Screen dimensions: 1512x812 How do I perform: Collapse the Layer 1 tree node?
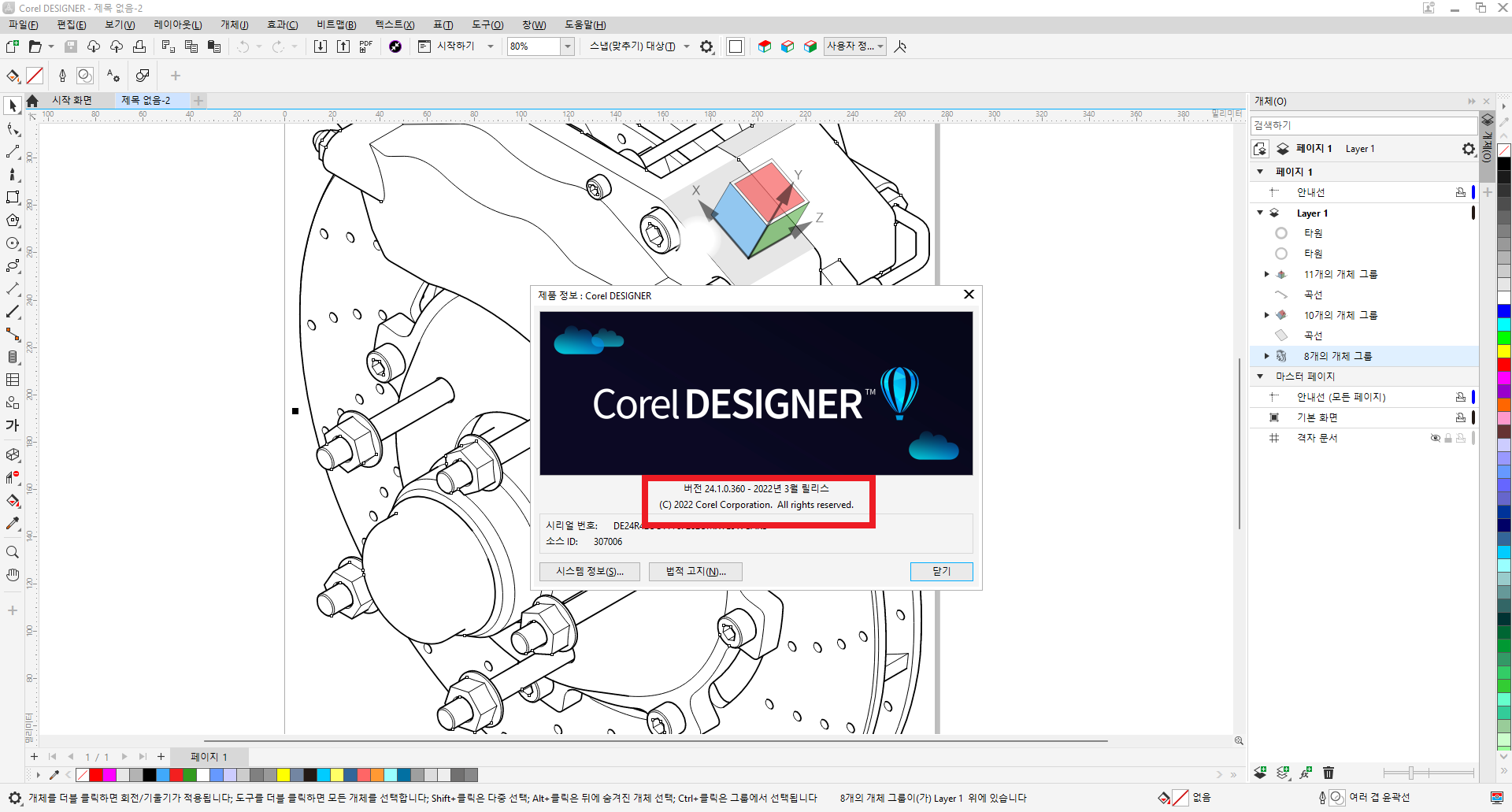coord(1260,213)
